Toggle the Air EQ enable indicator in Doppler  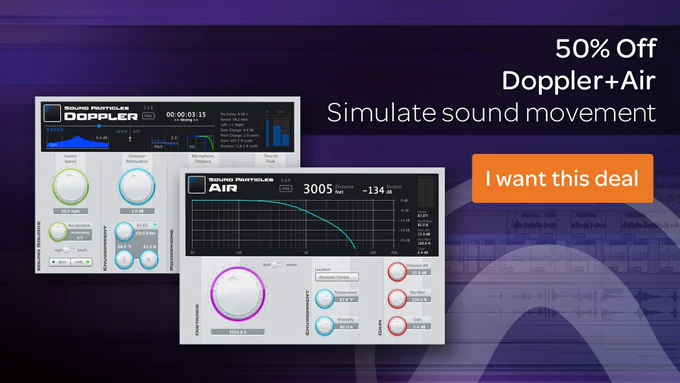pos(155,225)
